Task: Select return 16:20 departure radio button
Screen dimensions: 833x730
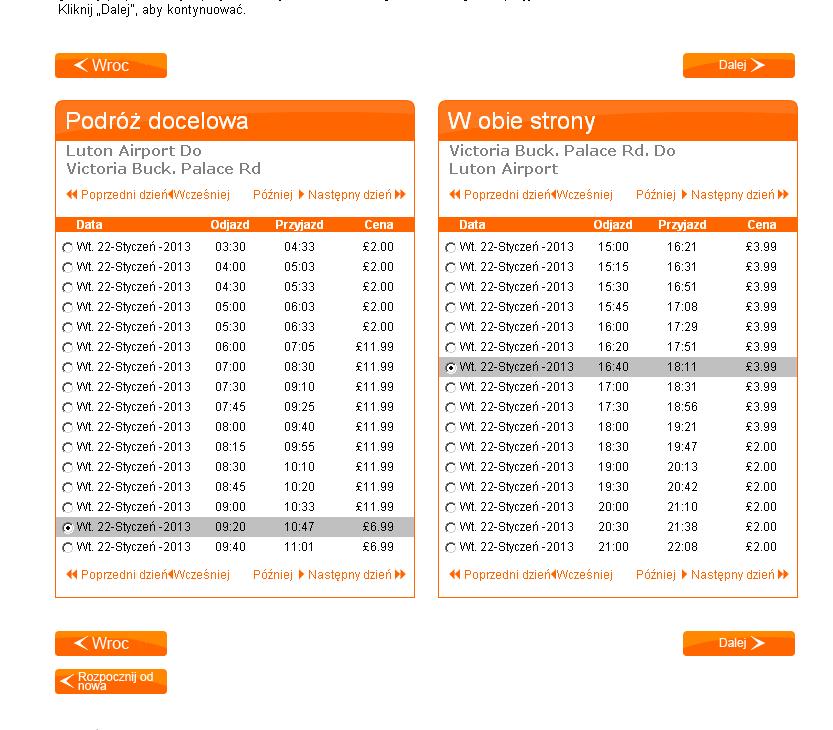Action: coord(450,347)
